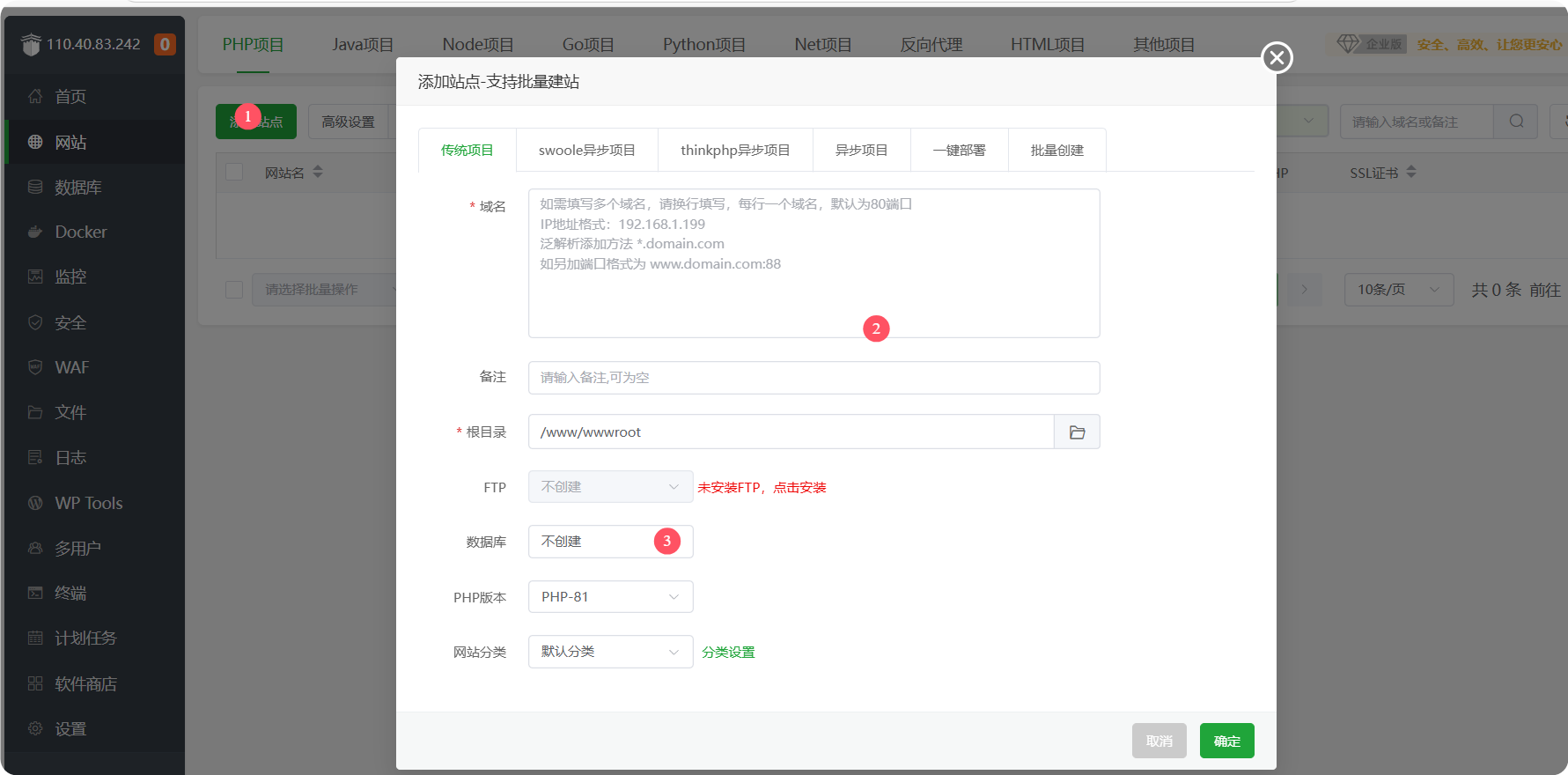
Task: Tick the checkbox beside batch operation selector
Action: (234, 290)
